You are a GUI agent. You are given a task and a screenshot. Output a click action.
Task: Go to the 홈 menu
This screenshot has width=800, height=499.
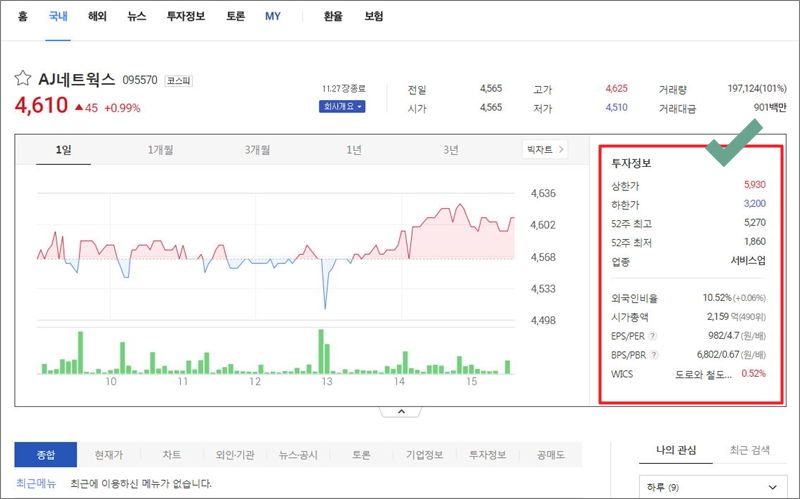click(x=22, y=16)
